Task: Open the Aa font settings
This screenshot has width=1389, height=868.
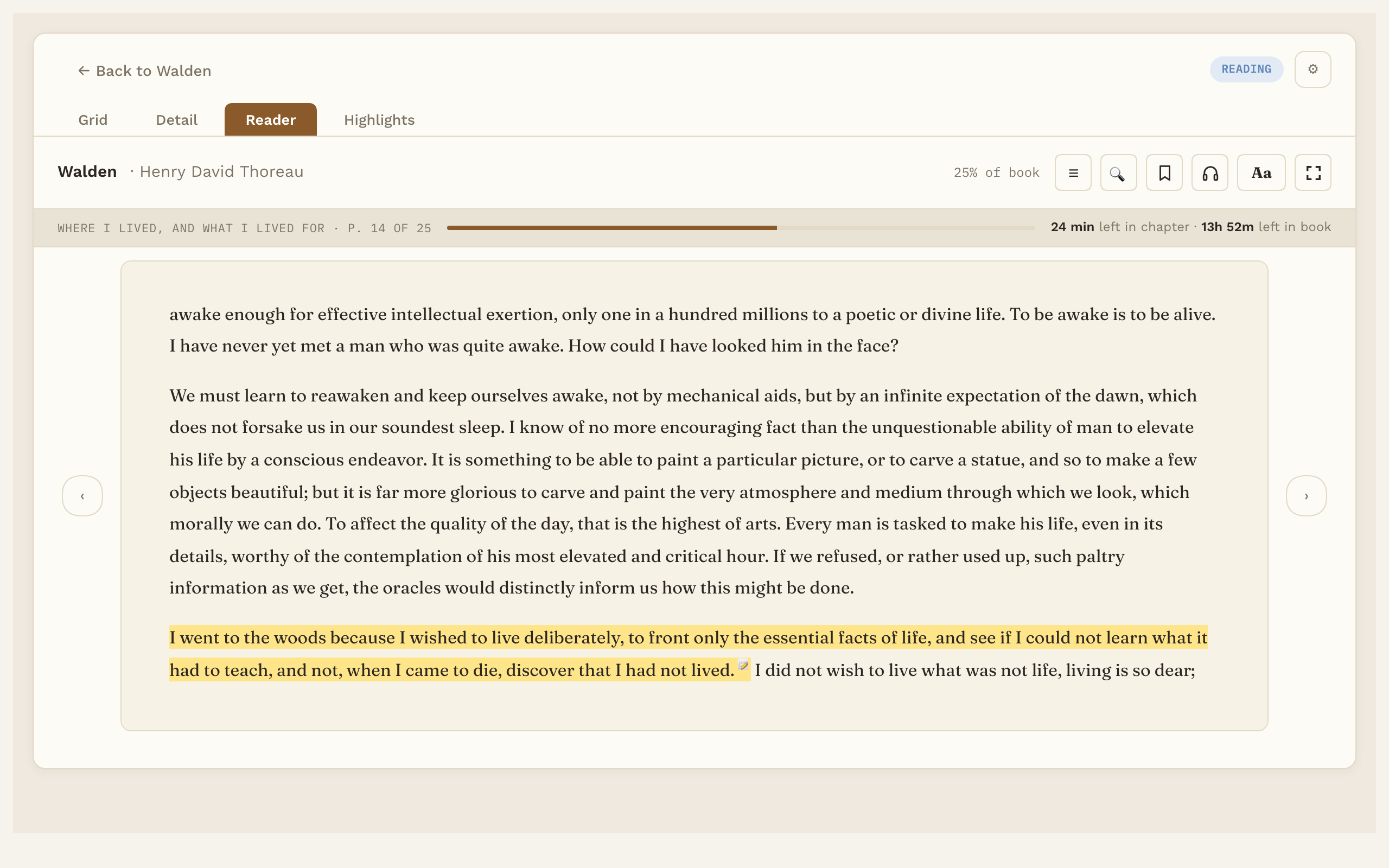Action: point(1261,173)
